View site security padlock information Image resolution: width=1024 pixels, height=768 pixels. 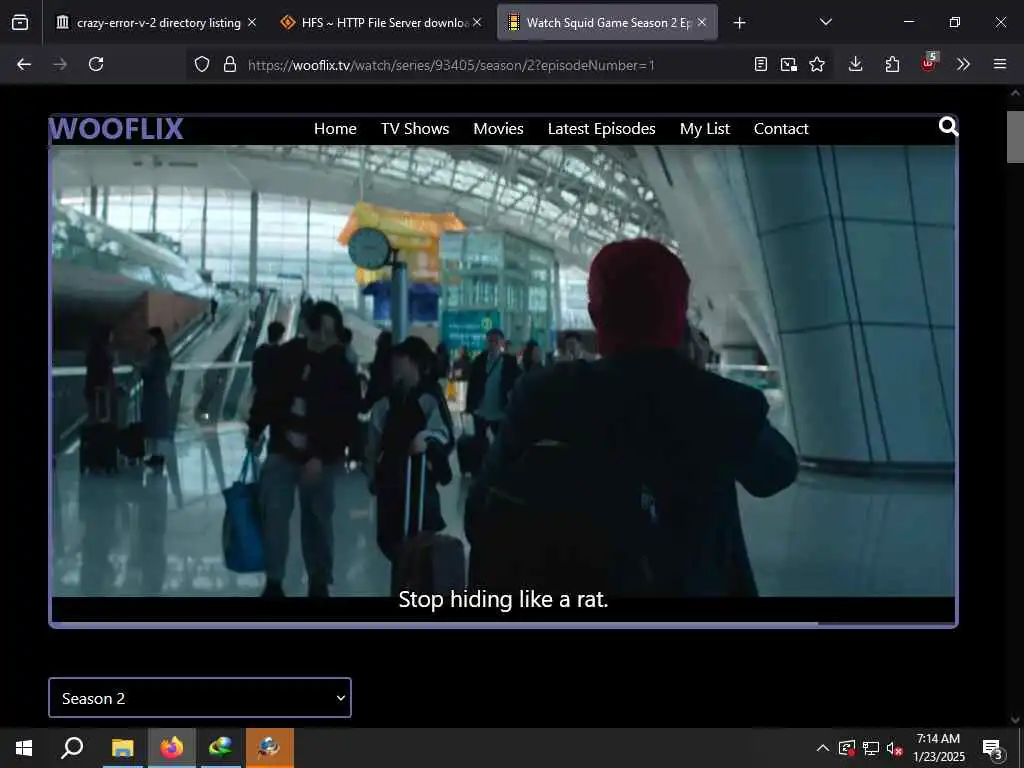(x=229, y=64)
